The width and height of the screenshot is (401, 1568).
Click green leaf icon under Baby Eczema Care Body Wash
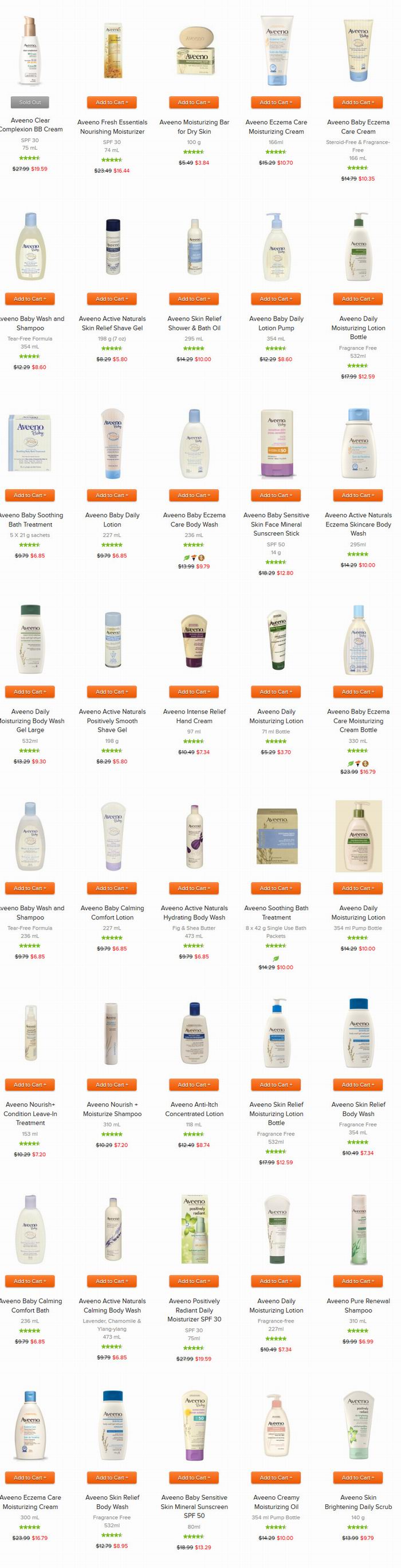click(x=187, y=557)
